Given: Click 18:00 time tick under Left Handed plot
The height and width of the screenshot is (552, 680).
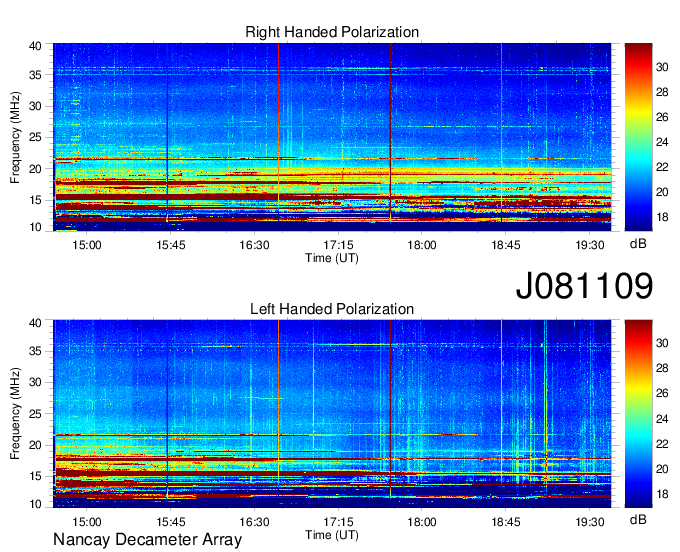Looking at the screenshot, I should [x=422, y=522].
